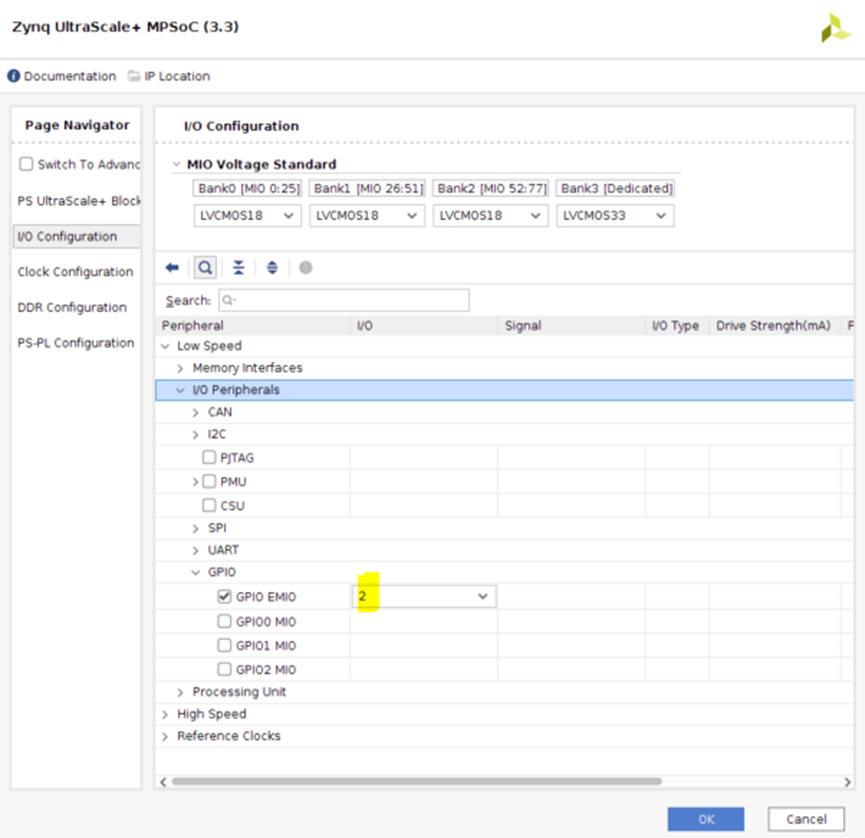
Task: Expand the I2C node
Action: [x=195, y=434]
